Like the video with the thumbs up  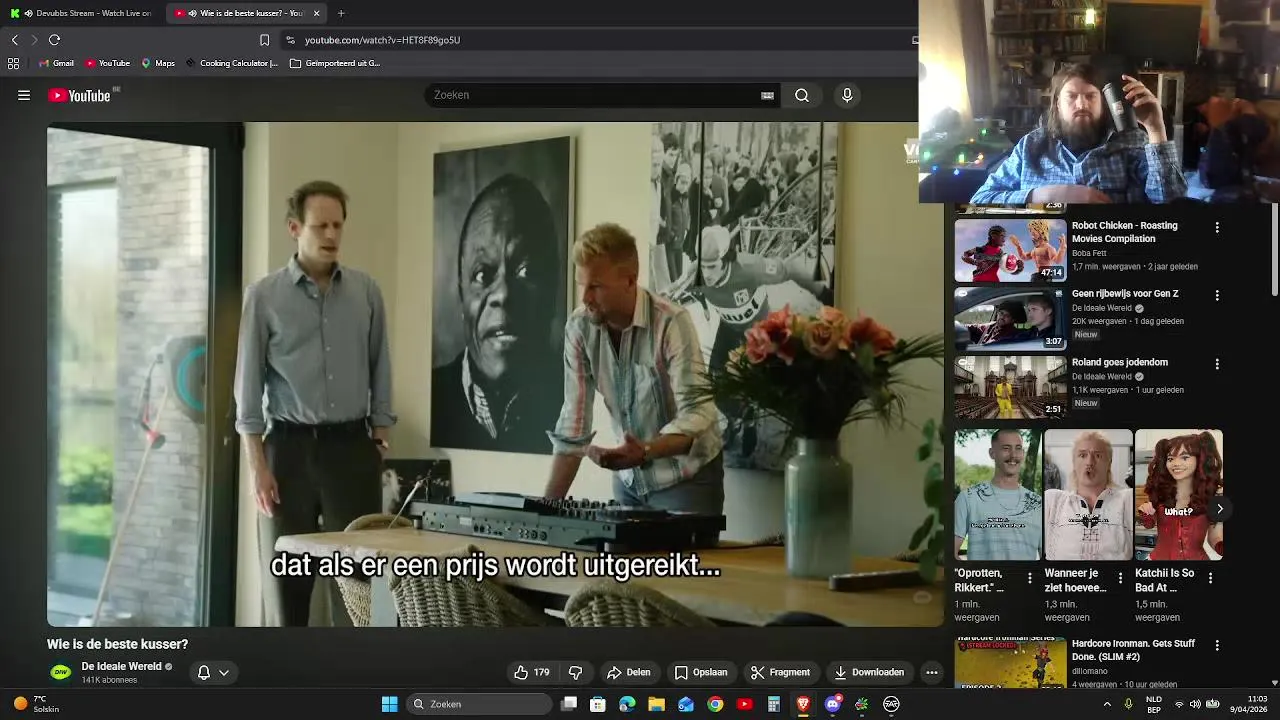click(532, 672)
